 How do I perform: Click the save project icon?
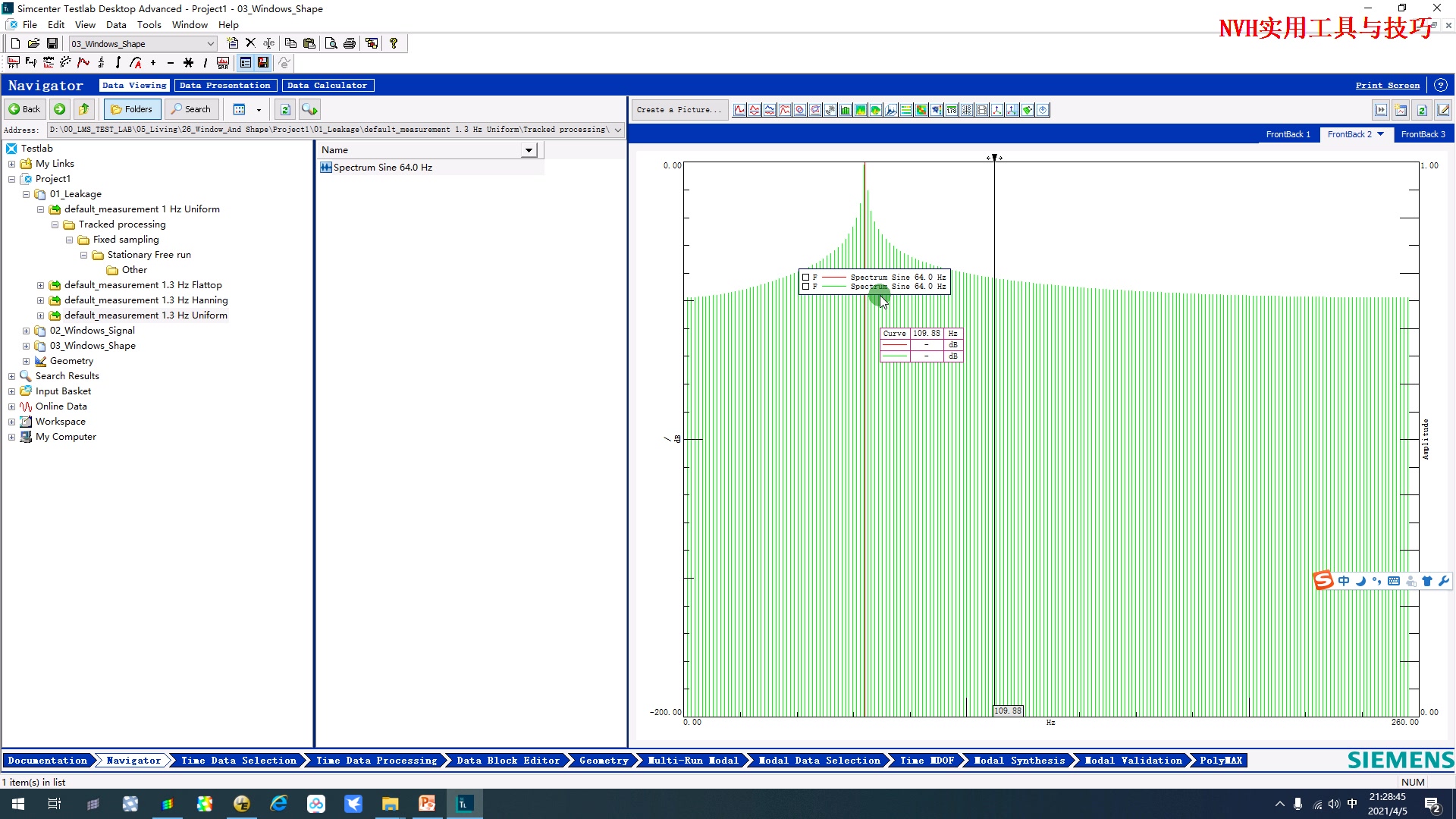click(52, 43)
